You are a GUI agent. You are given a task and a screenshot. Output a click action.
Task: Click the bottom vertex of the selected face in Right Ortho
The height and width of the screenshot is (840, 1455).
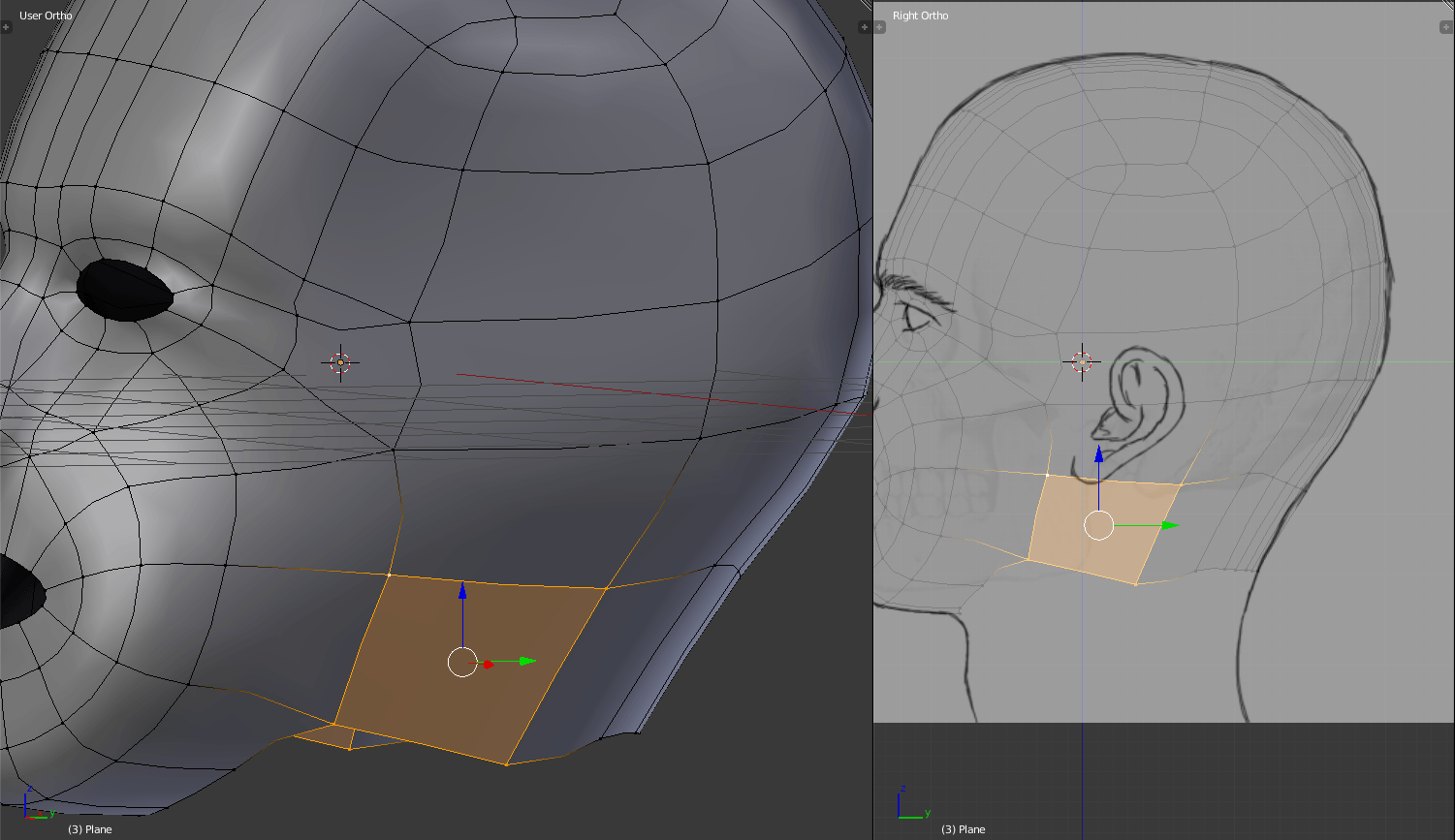[1136, 584]
